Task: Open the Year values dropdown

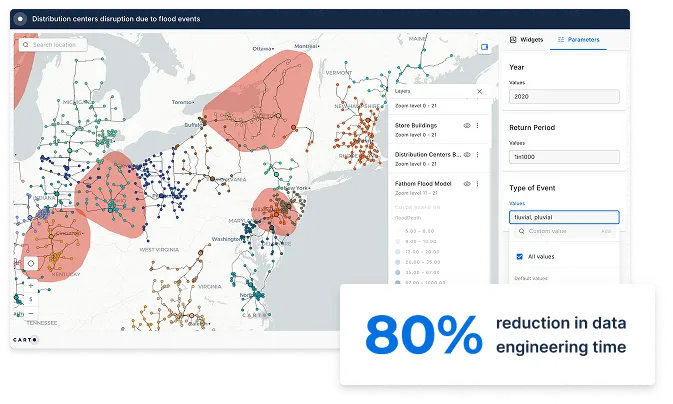Action: [564, 97]
